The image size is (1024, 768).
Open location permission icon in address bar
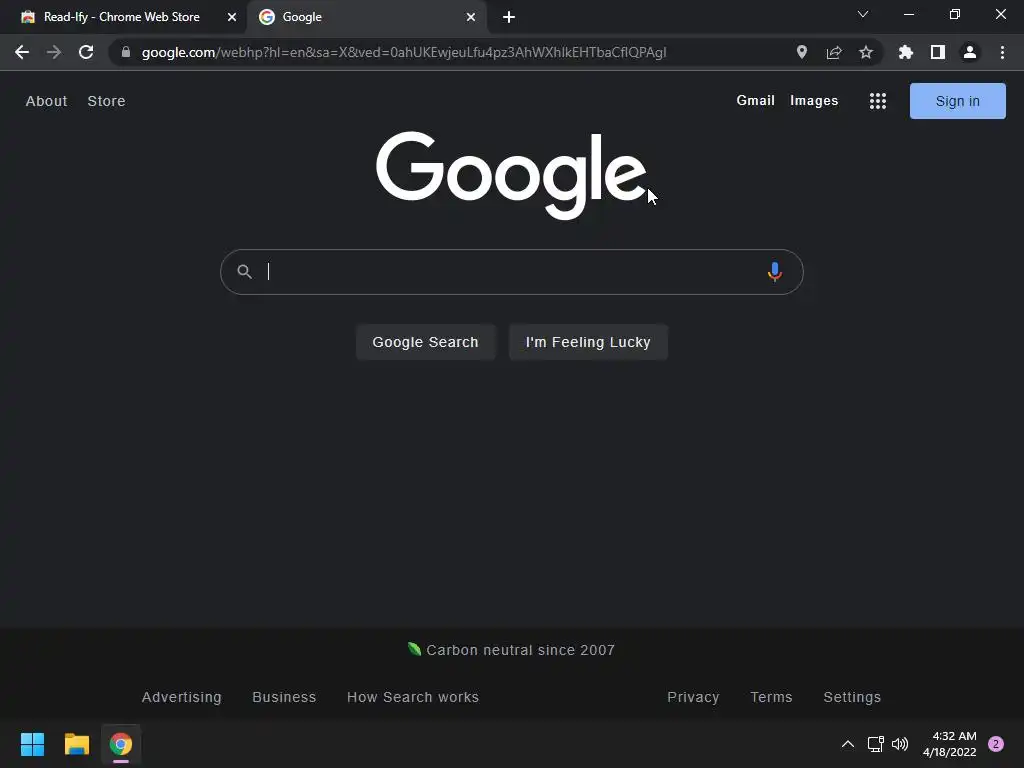click(x=802, y=52)
